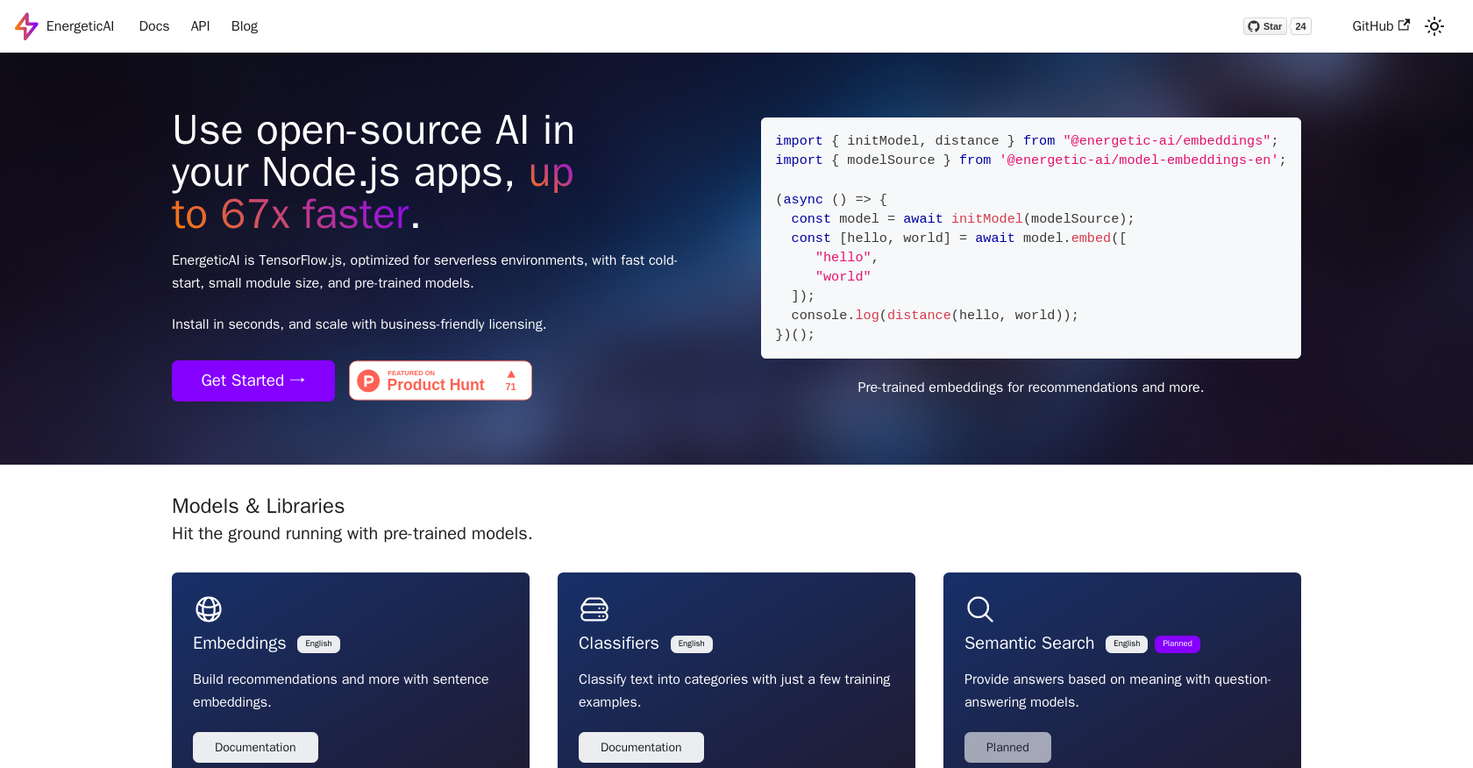Click the Planned button under Semantic Search

pyautogui.click(x=1007, y=747)
